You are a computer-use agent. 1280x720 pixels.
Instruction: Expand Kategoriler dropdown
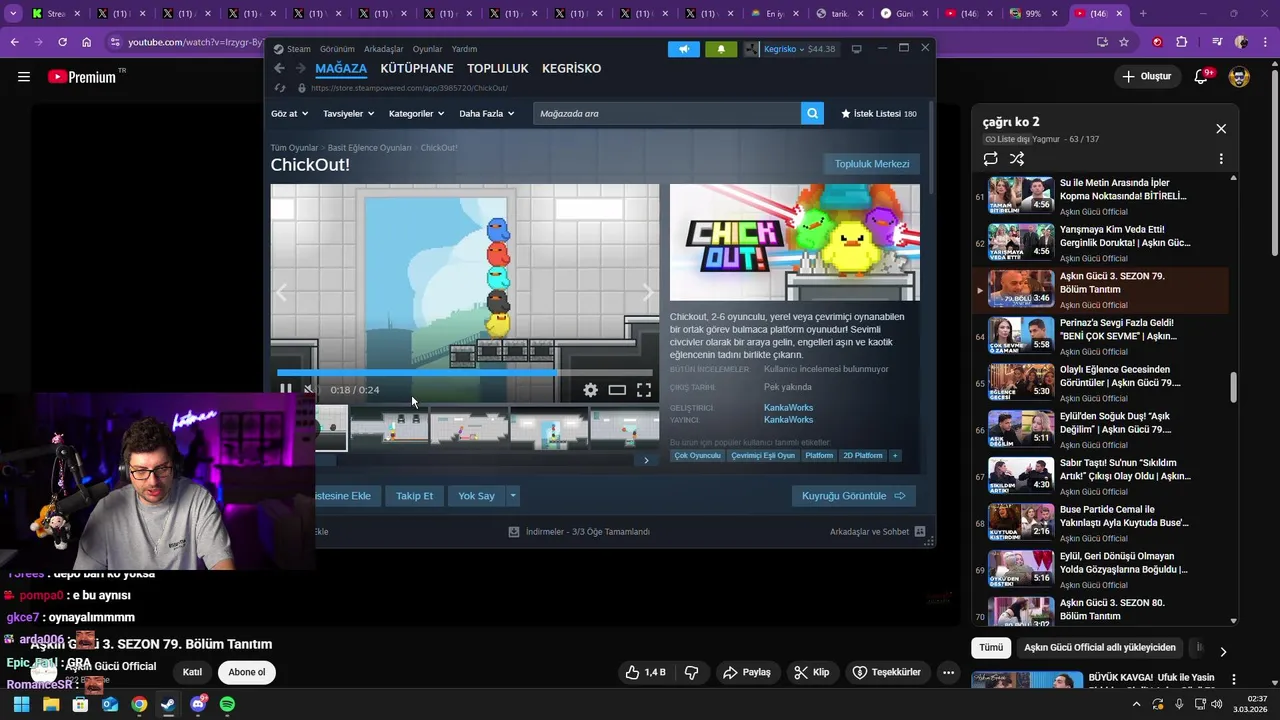point(416,114)
